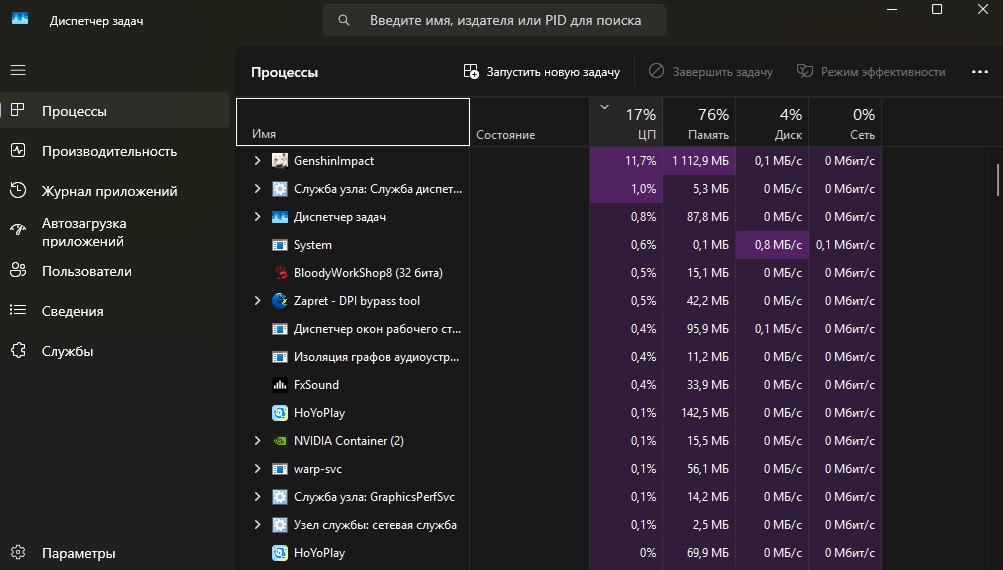Select the BloodyWorkShop8 (32 бита) name
This screenshot has height=570, width=1003.
point(368,273)
